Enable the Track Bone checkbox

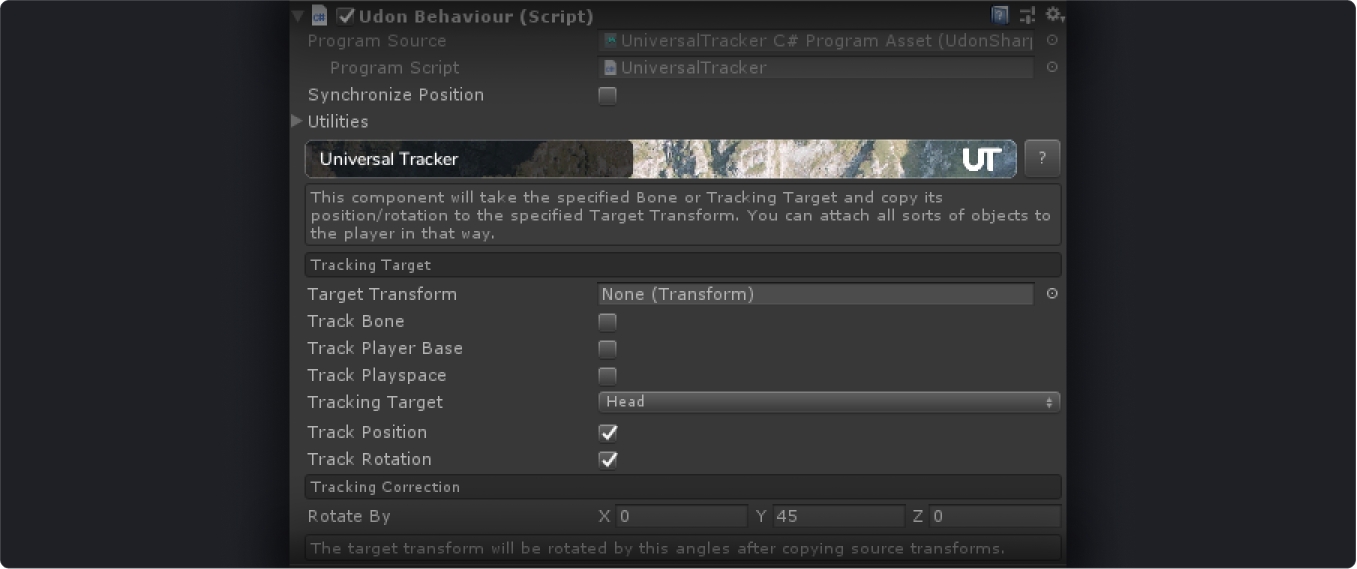(607, 322)
